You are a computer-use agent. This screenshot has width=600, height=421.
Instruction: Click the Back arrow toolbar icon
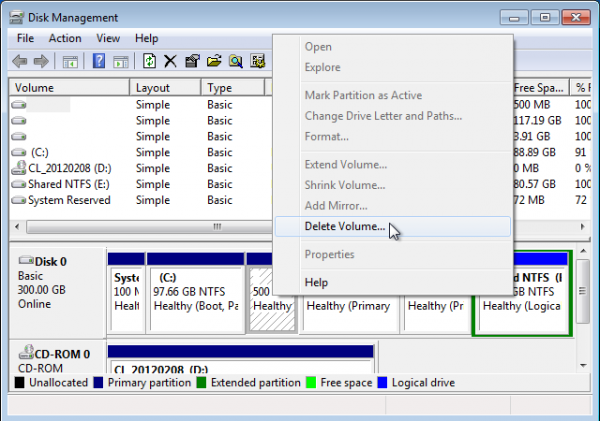[x=20, y=61]
